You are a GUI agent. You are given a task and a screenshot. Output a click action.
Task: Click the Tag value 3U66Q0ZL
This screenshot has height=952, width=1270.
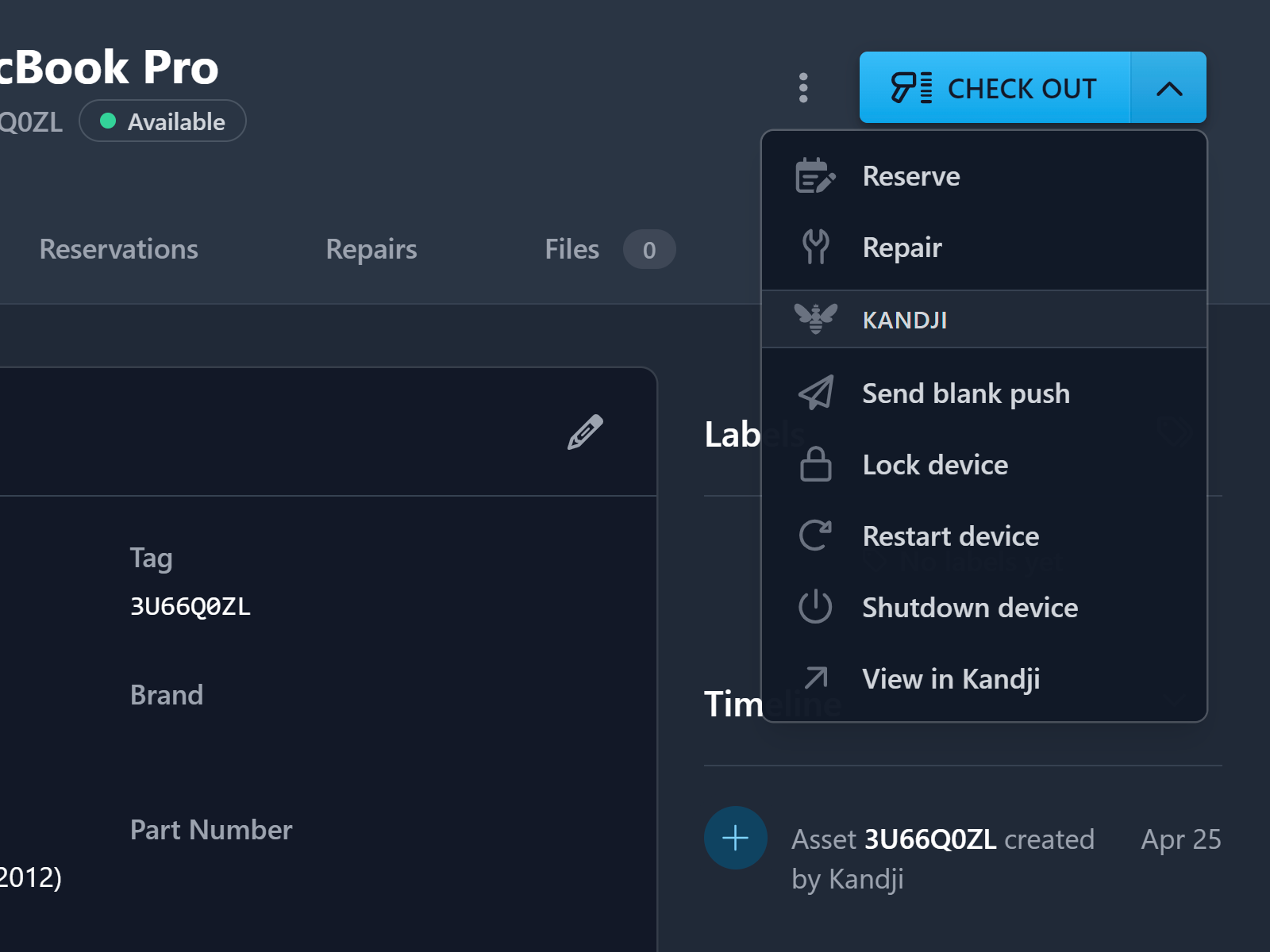click(190, 607)
